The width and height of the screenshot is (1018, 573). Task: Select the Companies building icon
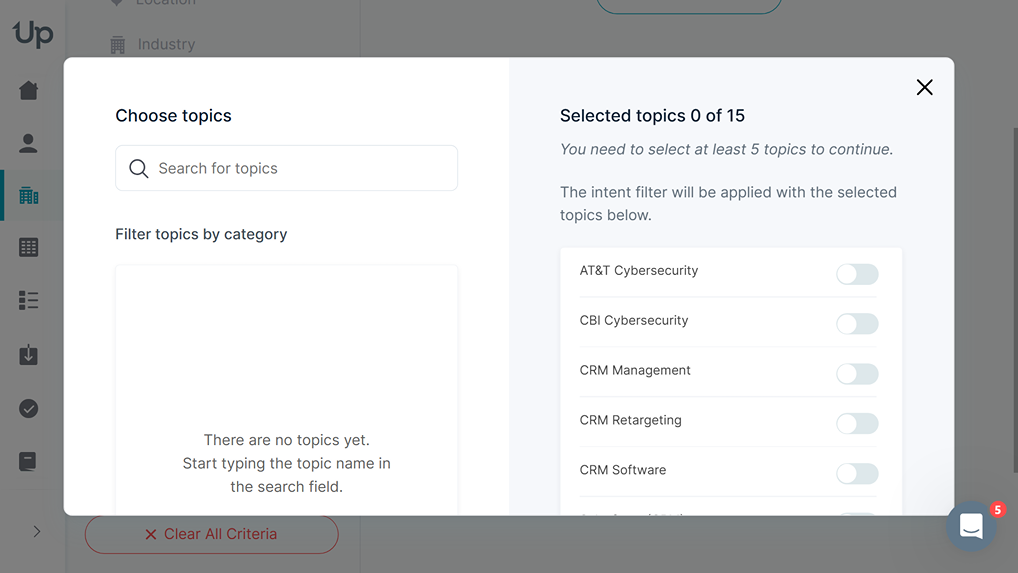pyautogui.click(x=29, y=195)
